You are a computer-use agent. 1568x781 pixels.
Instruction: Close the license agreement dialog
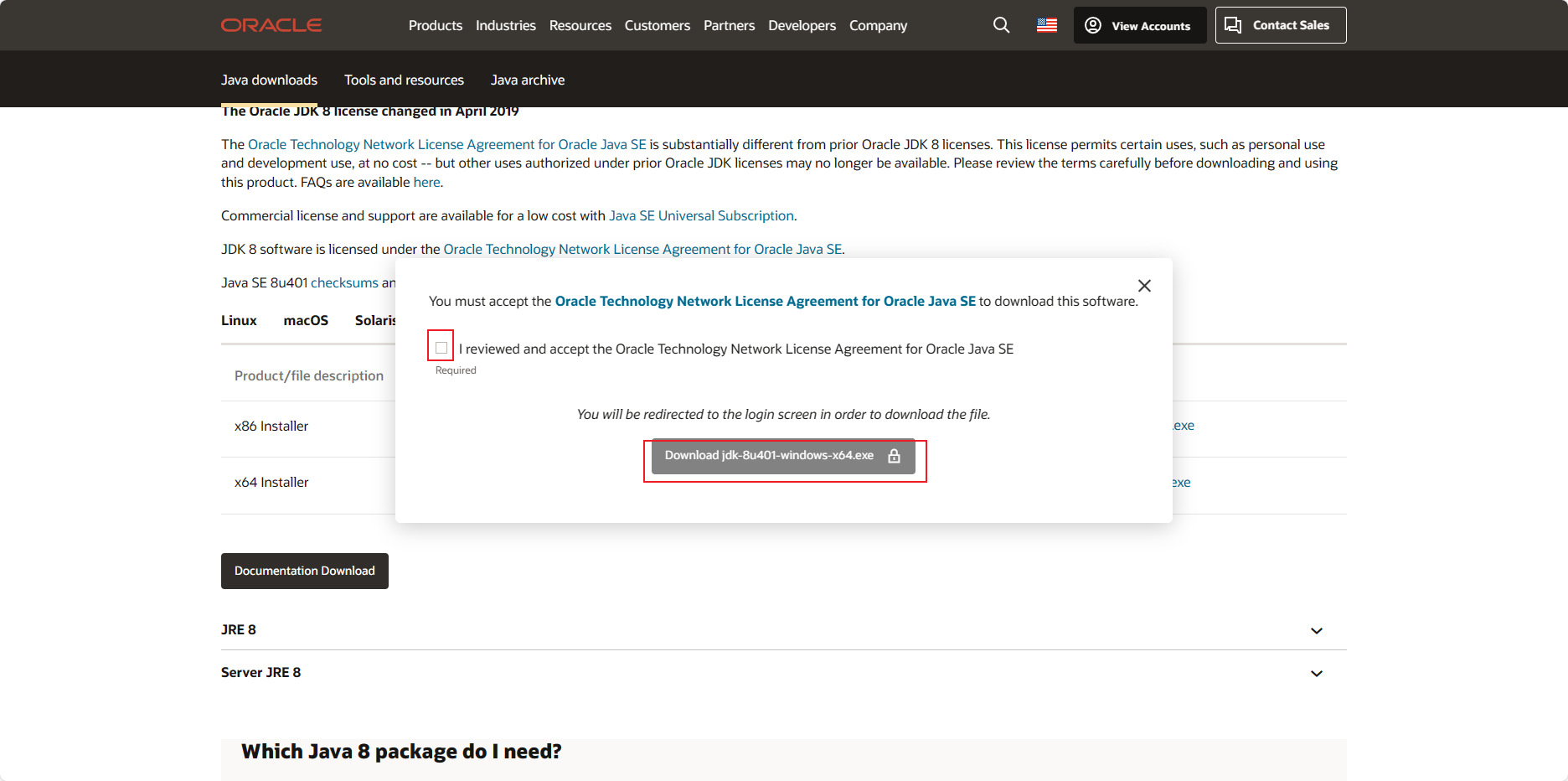click(x=1144, y=286)
